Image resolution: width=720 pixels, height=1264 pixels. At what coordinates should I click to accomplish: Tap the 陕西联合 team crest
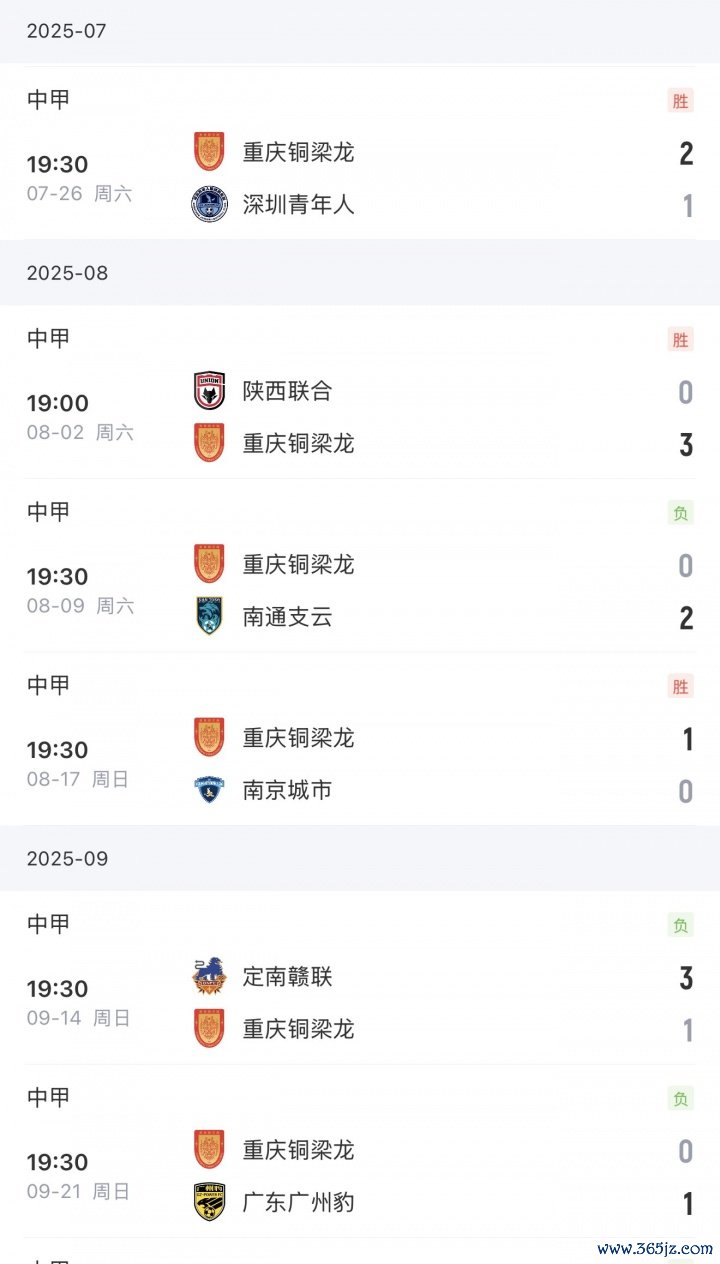coord(209,391)
